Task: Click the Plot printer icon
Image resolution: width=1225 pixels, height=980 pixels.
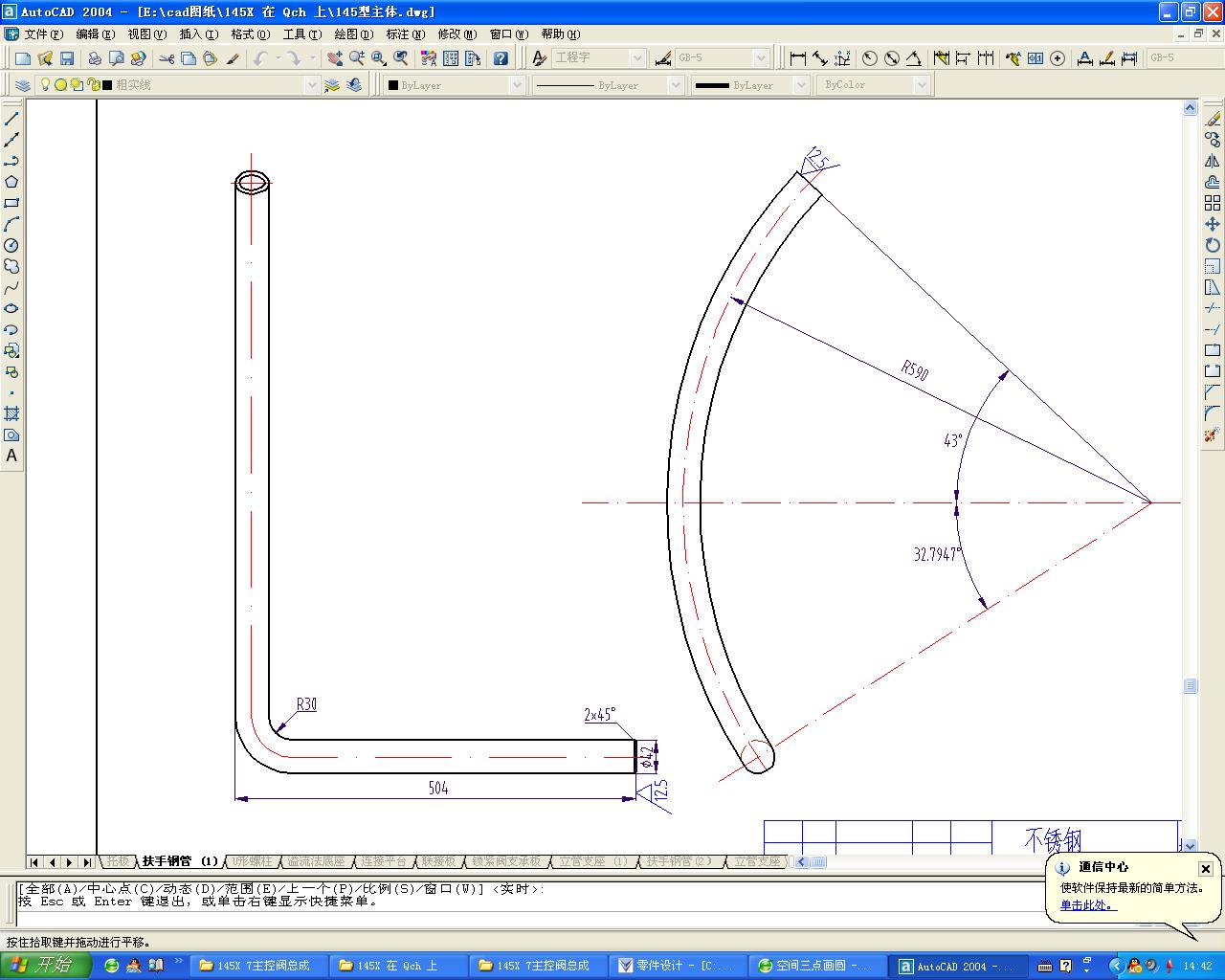Action: click(x=95, y=58)
